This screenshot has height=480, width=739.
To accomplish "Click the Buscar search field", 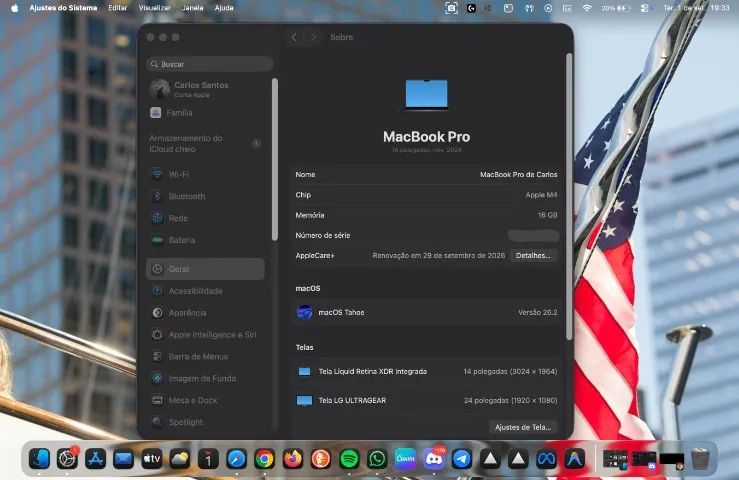I will point(210,64).
